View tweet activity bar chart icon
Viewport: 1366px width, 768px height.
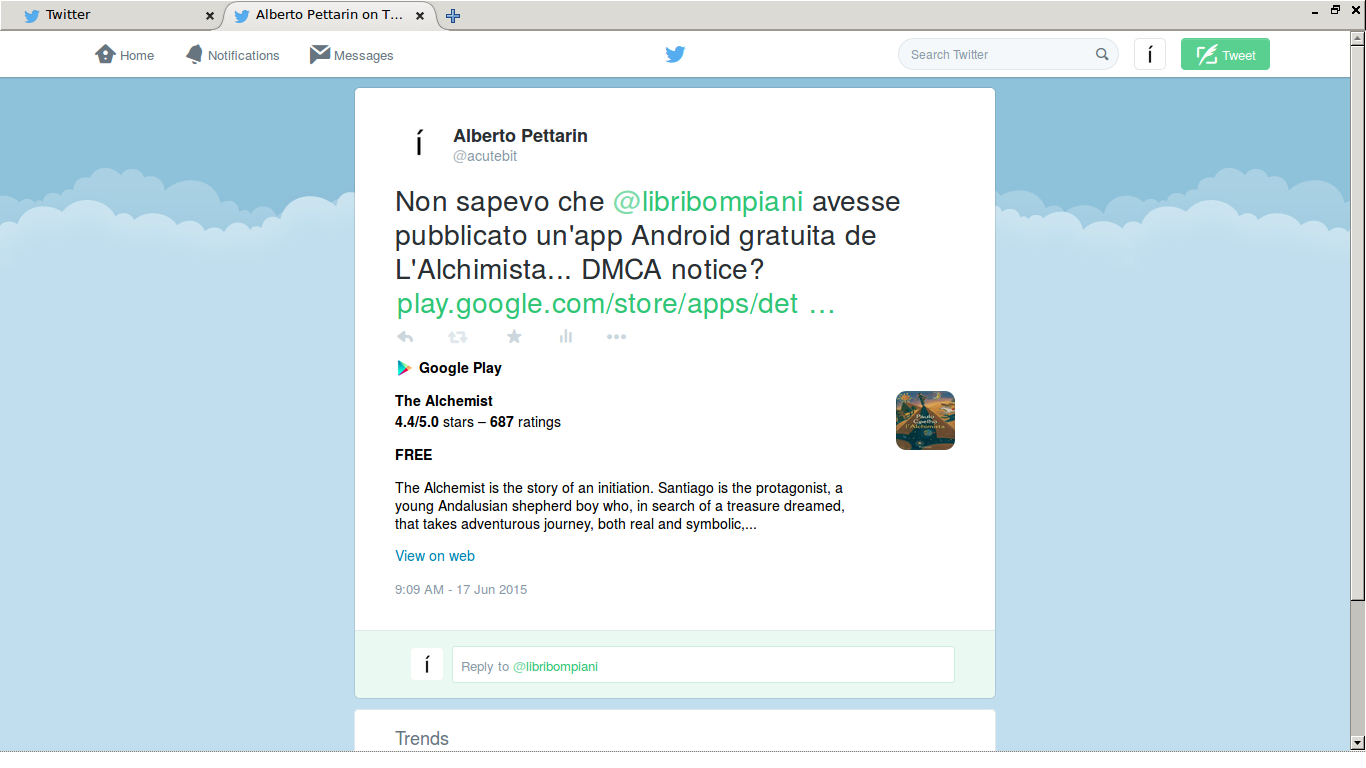pyautogui.click(x=566, y=337)
